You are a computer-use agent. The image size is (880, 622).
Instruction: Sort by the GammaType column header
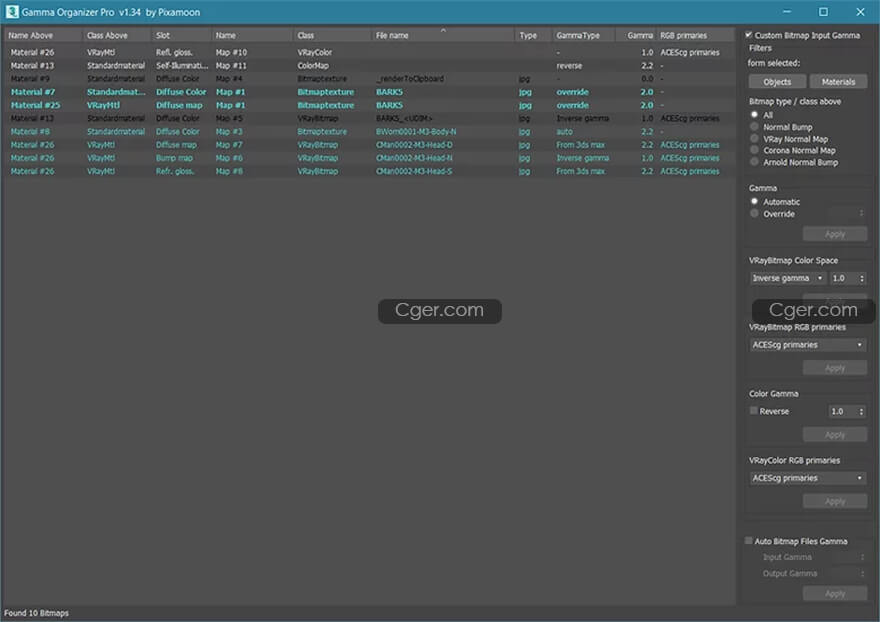(584, 35)
